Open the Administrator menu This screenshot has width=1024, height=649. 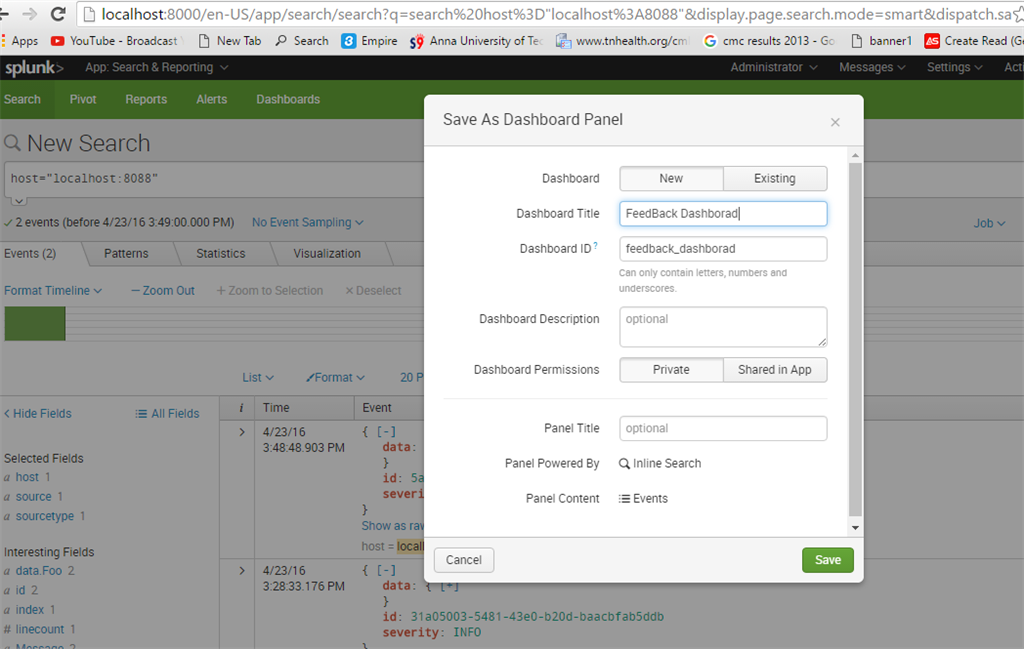click(x=773, y=67)
